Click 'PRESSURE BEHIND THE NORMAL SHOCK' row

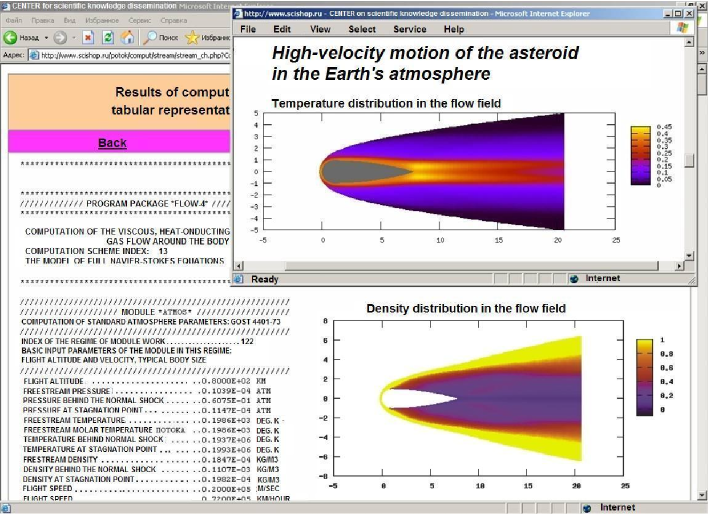tap(147, 400)
